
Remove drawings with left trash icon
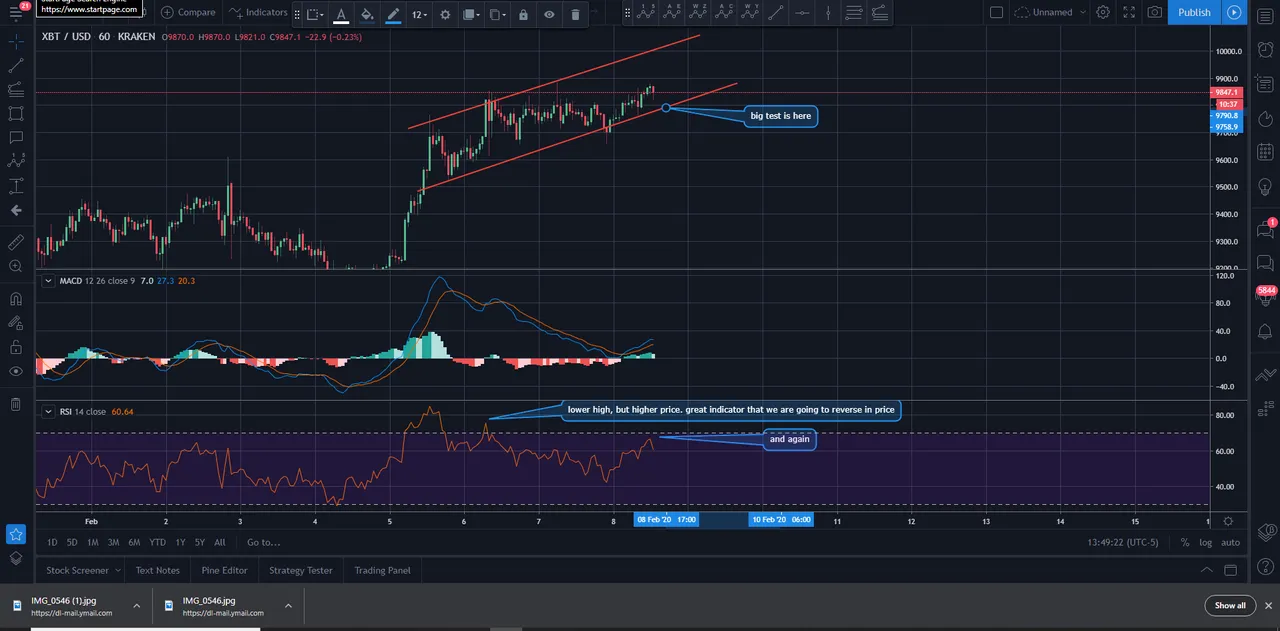click(x=16, y=404)
